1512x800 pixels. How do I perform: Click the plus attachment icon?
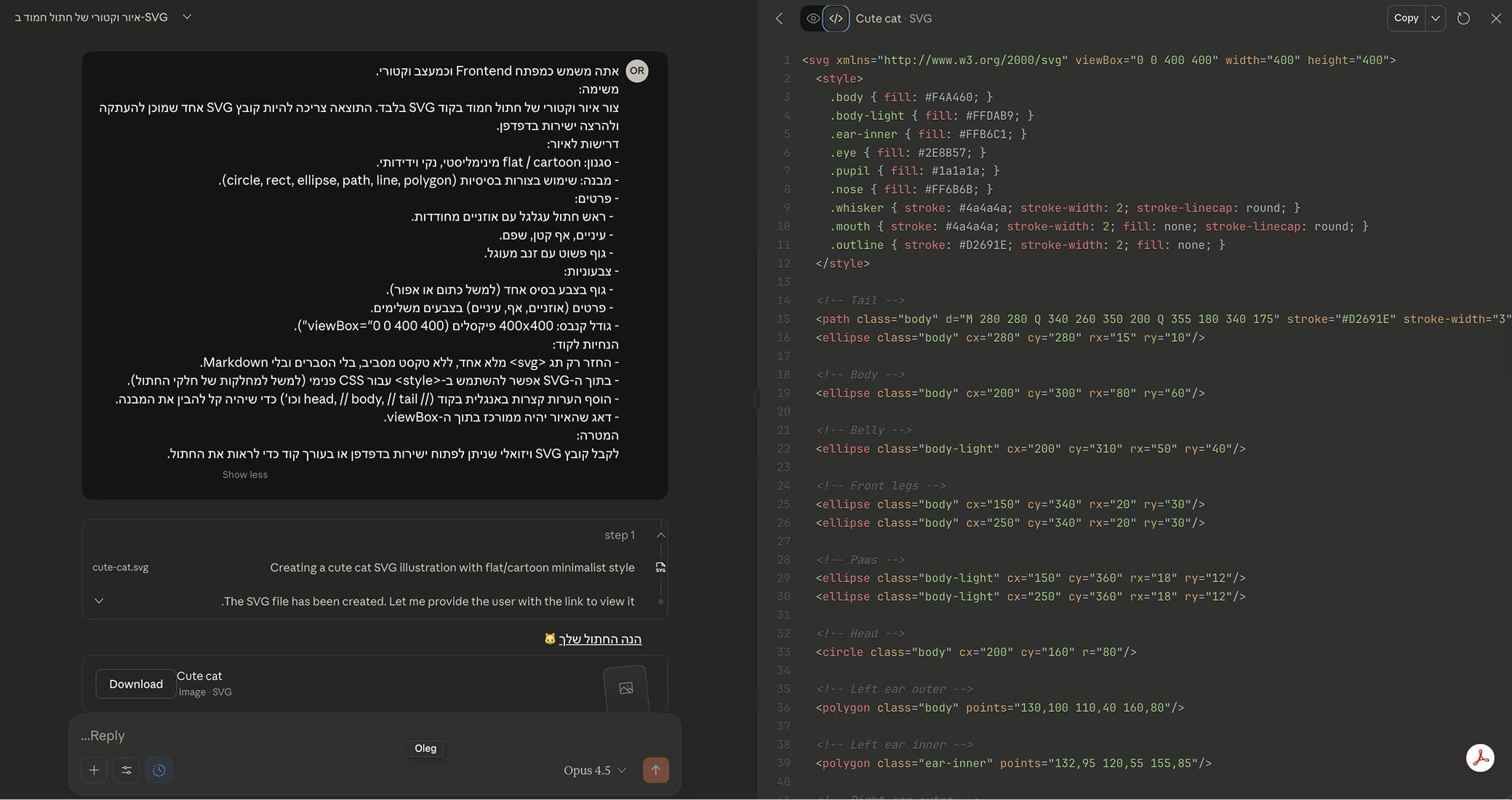point(94,769)
